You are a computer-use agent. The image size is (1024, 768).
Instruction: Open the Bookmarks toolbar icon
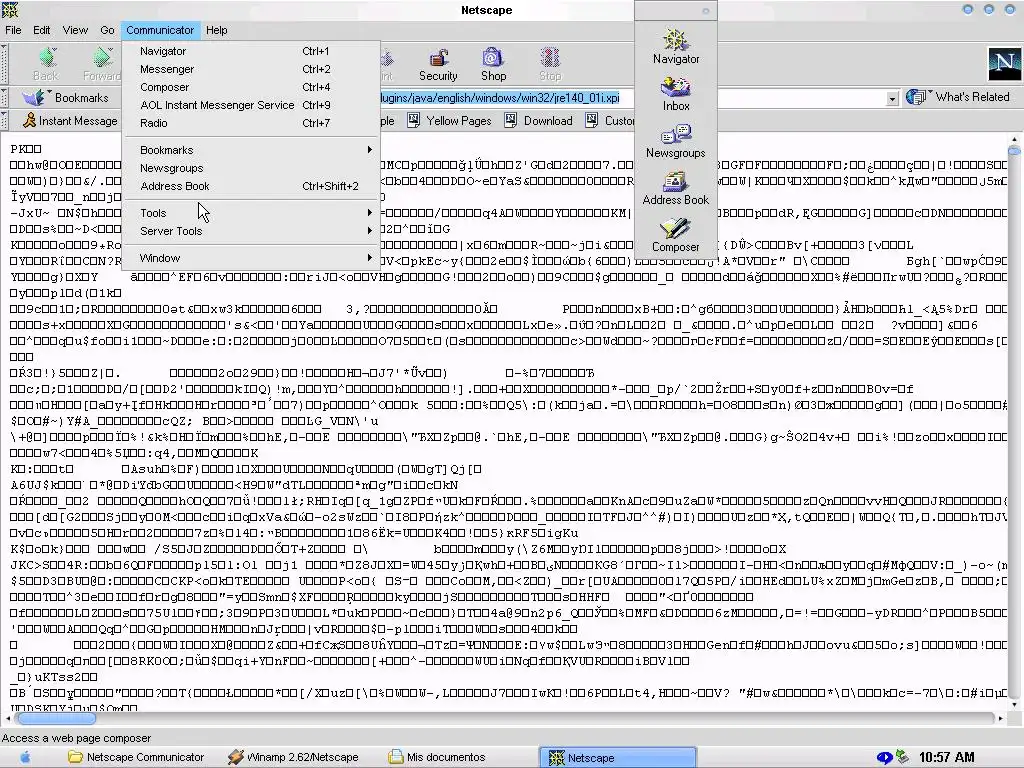pos(65,98)
